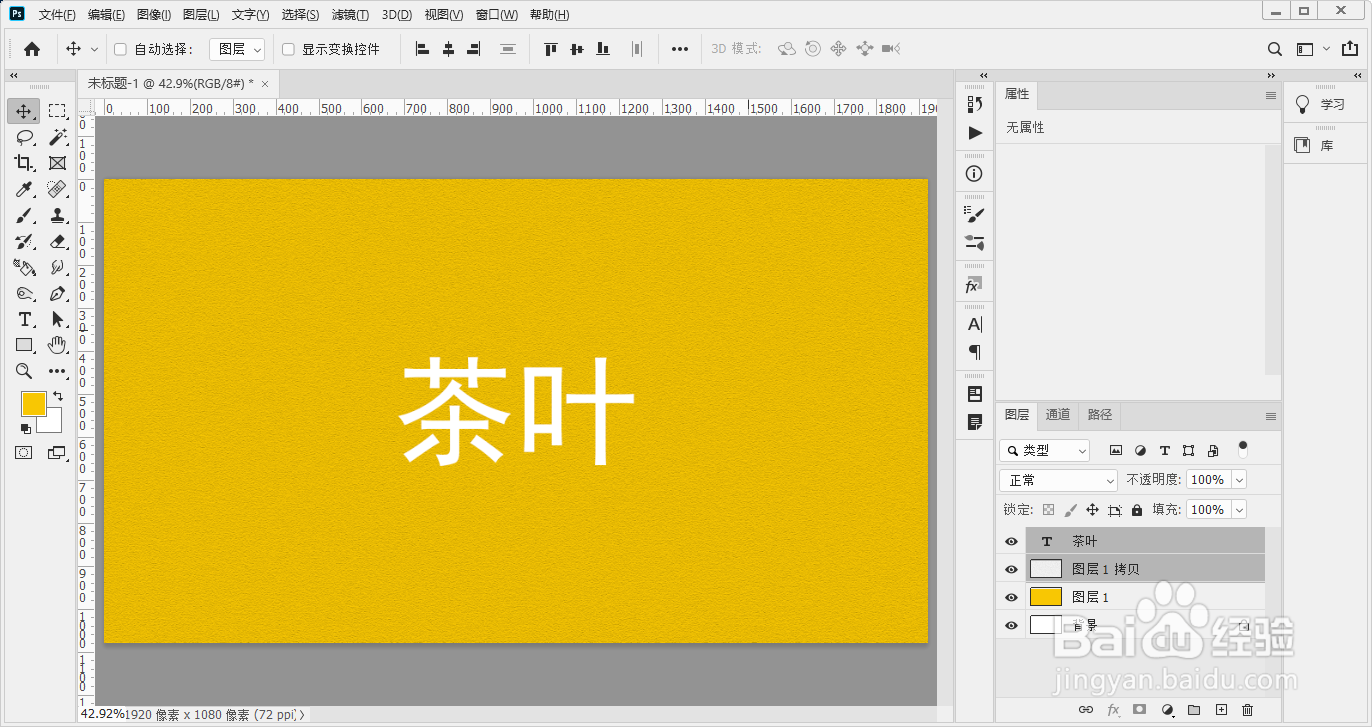This screenshot has height=727, width=1372.
Task: Toggle lock transparent pixels
Action: coord(1048,510)
